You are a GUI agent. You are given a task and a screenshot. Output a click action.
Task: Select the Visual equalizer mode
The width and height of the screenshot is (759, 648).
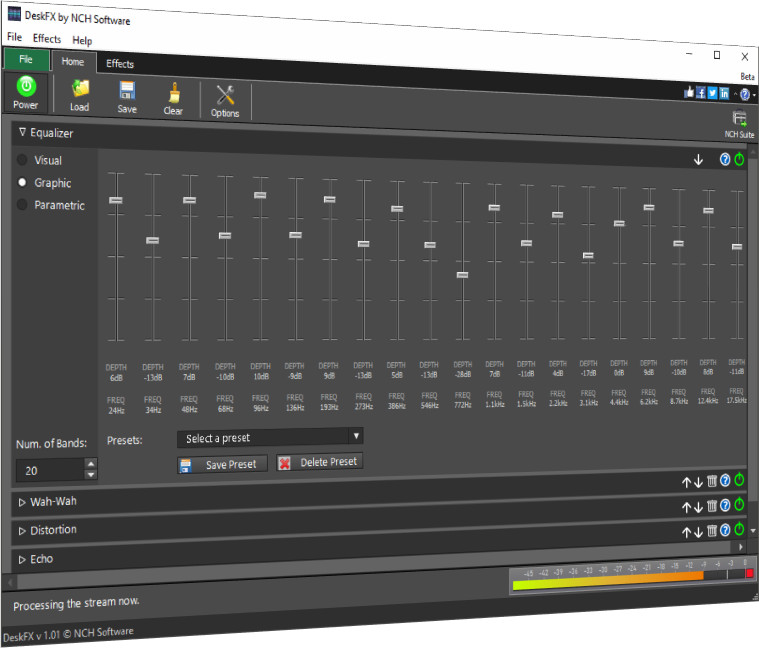(23, 160)
